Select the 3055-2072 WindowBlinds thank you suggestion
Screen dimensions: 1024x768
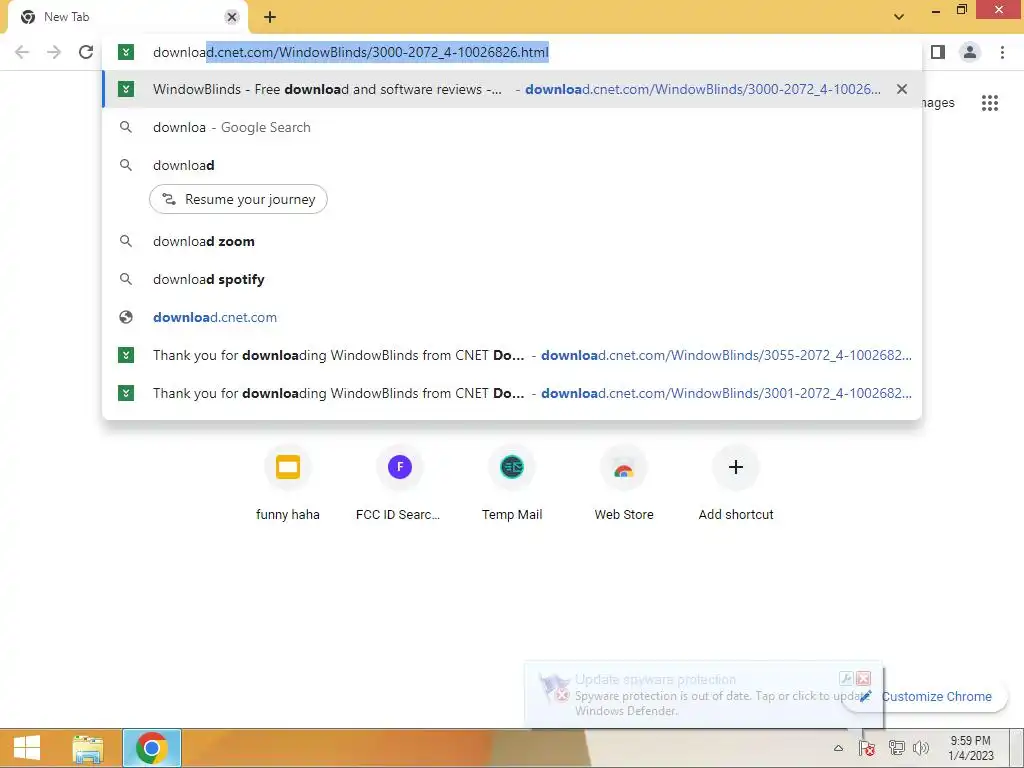coord(512,355)
